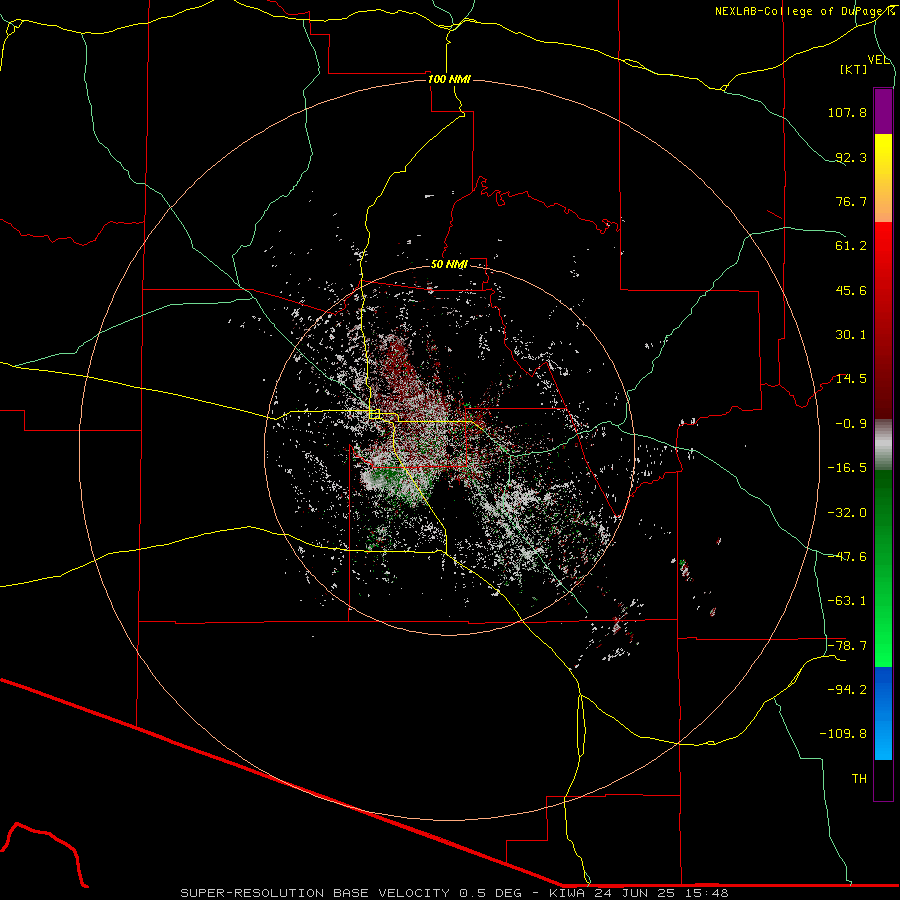Image resolution: width=900 pixels, height=900 pixels.
Task: Click the VEL legend title
Action: point(878,60)
